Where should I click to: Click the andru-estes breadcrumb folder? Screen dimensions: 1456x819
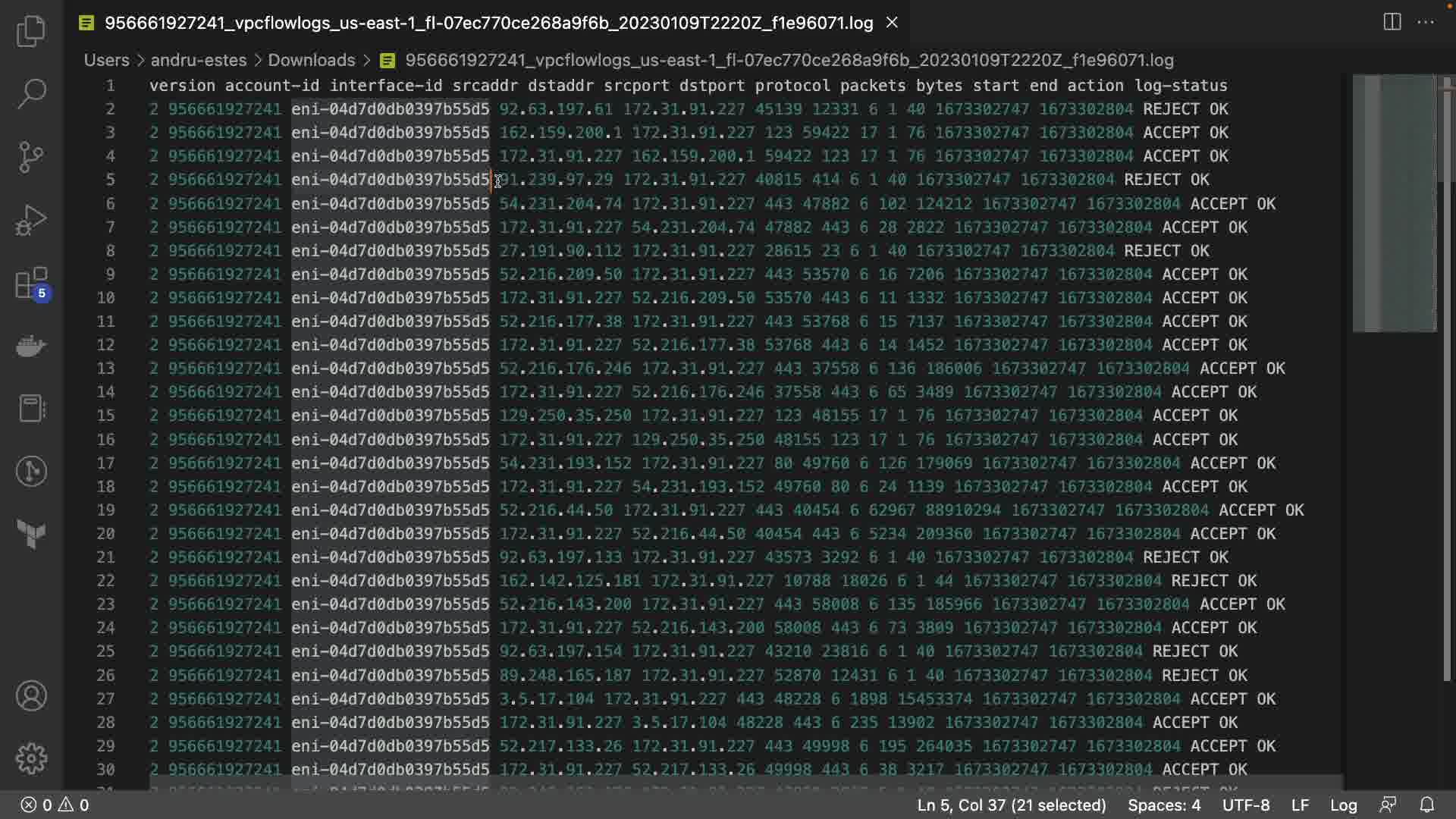[198, 60]
